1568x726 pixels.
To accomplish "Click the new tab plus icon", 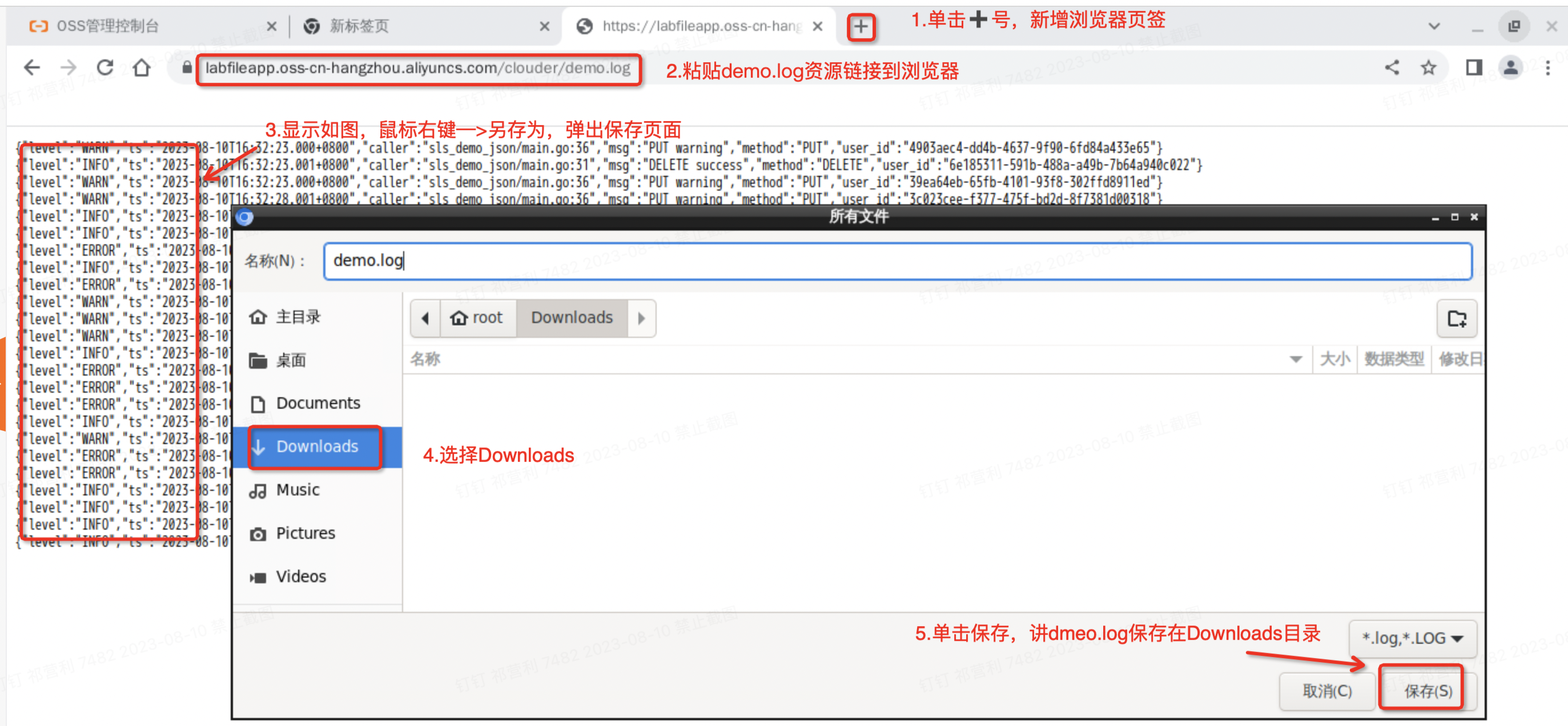I will 861,27.
